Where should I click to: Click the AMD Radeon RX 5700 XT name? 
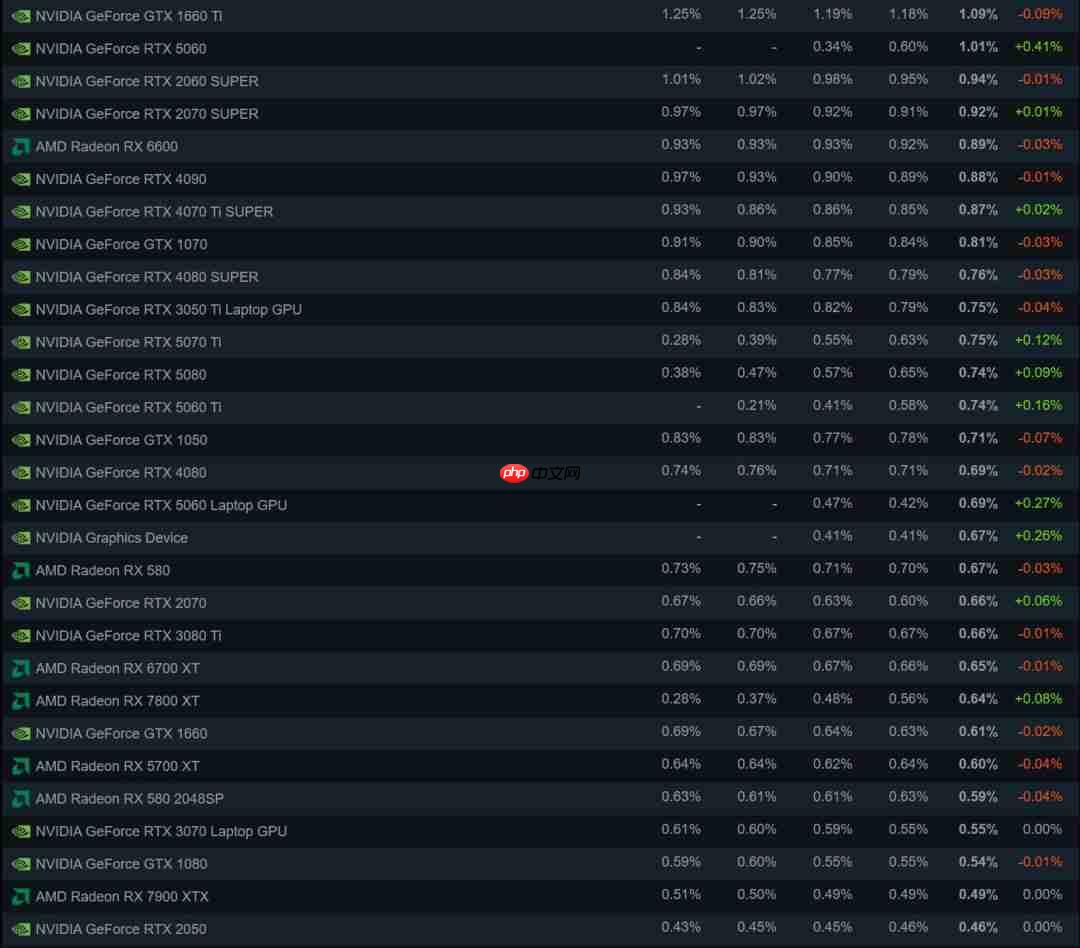[x=118, y=766]
